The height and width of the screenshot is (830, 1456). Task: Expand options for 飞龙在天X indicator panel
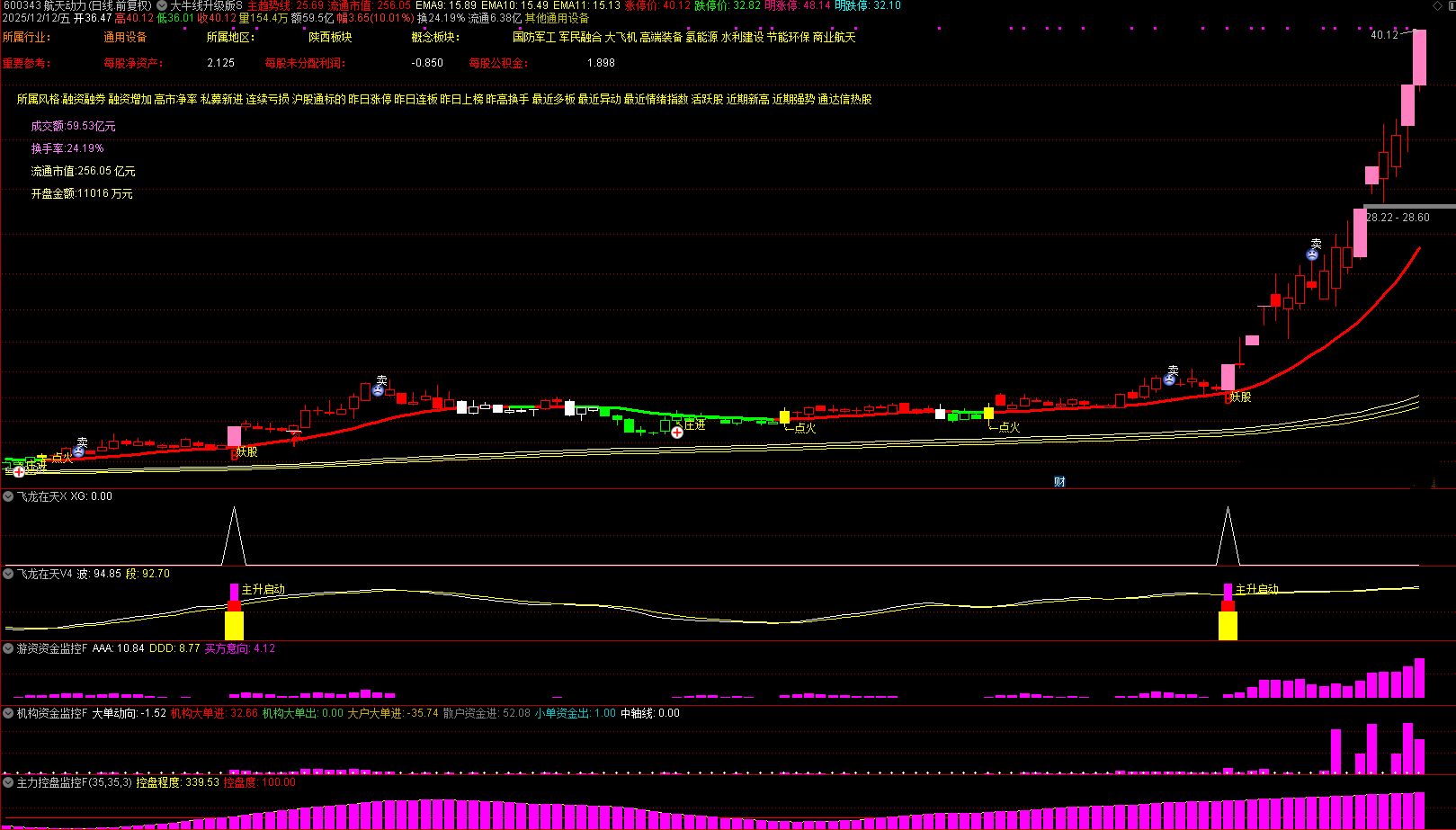pyautogui.click(x=8, y=496)
